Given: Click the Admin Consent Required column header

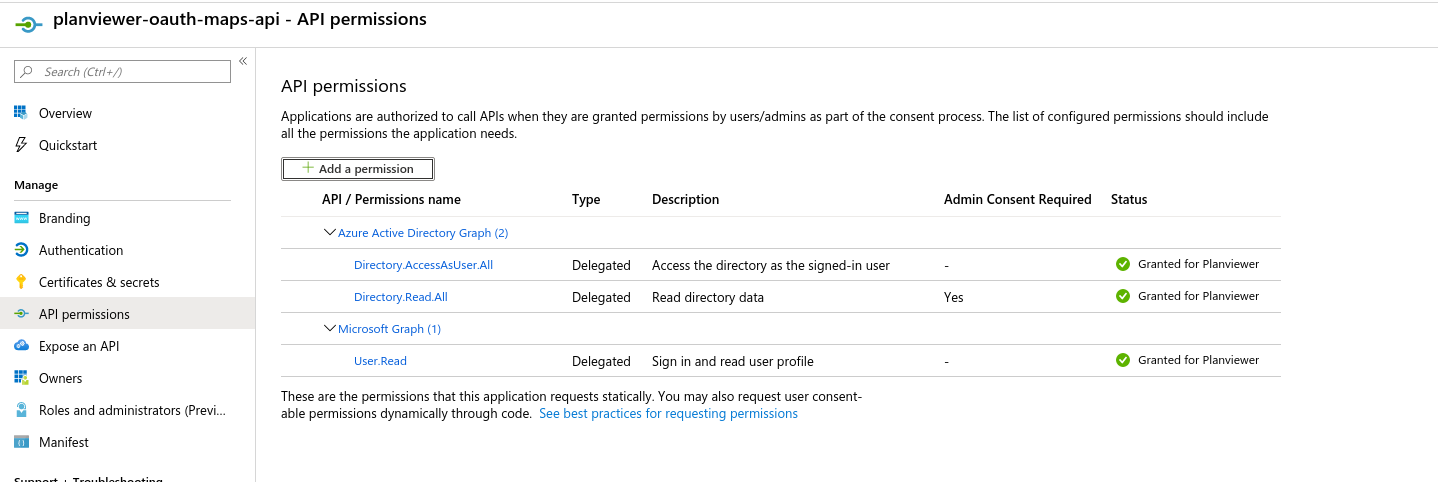Looking at the screenshot, I should click(x=1017, y=199).
